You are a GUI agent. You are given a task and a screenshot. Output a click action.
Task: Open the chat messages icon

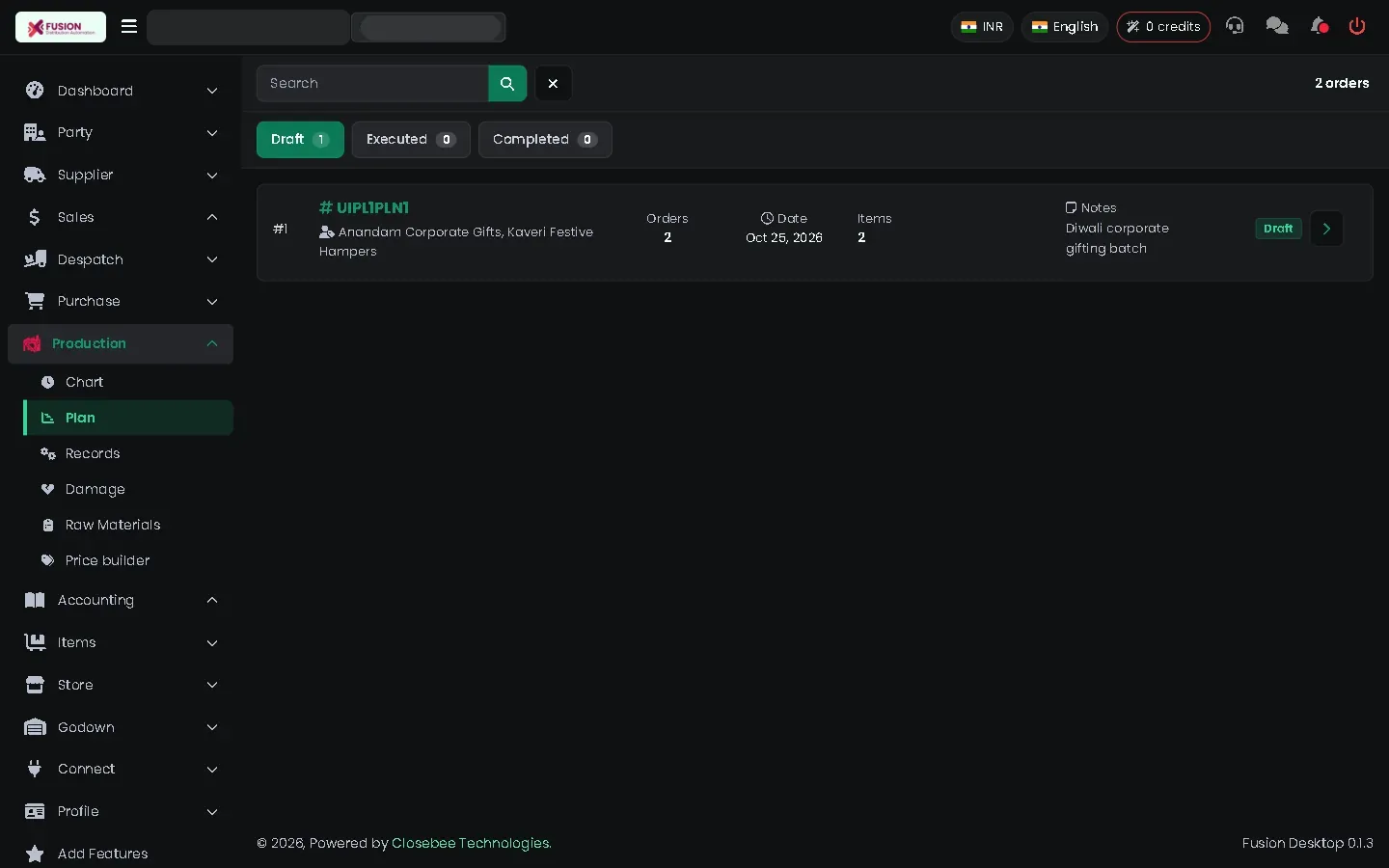pyautogui.click(x=1277, y=26)
